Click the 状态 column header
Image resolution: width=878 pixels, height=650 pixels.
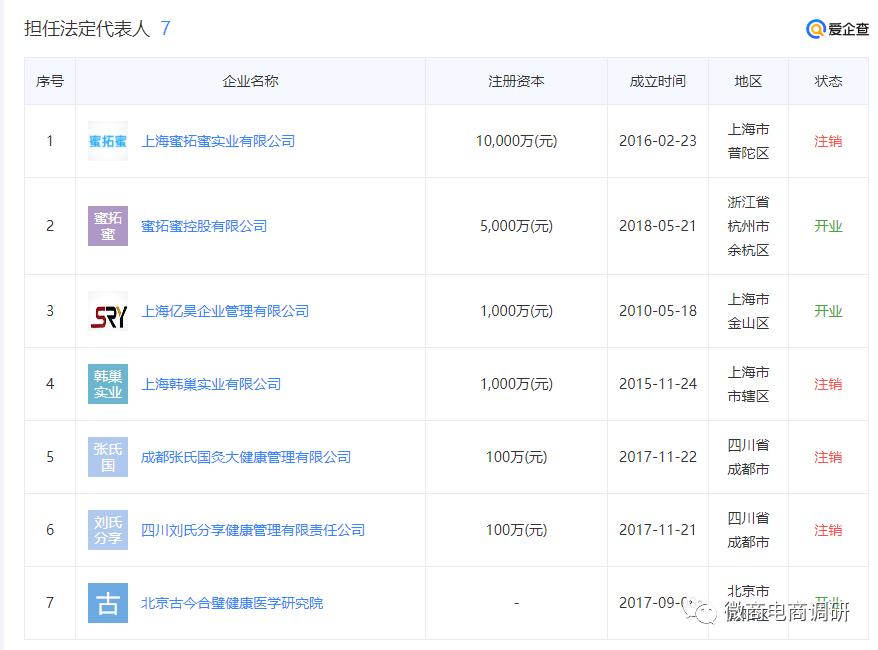[x=828, y=81]
